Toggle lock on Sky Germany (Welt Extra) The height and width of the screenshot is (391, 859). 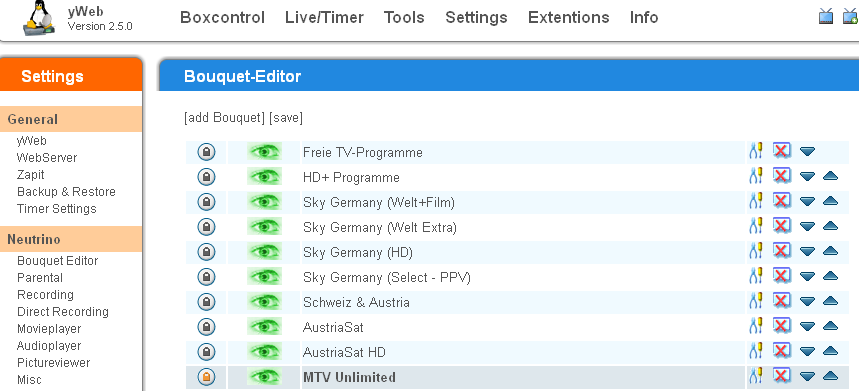coord(207,227)
